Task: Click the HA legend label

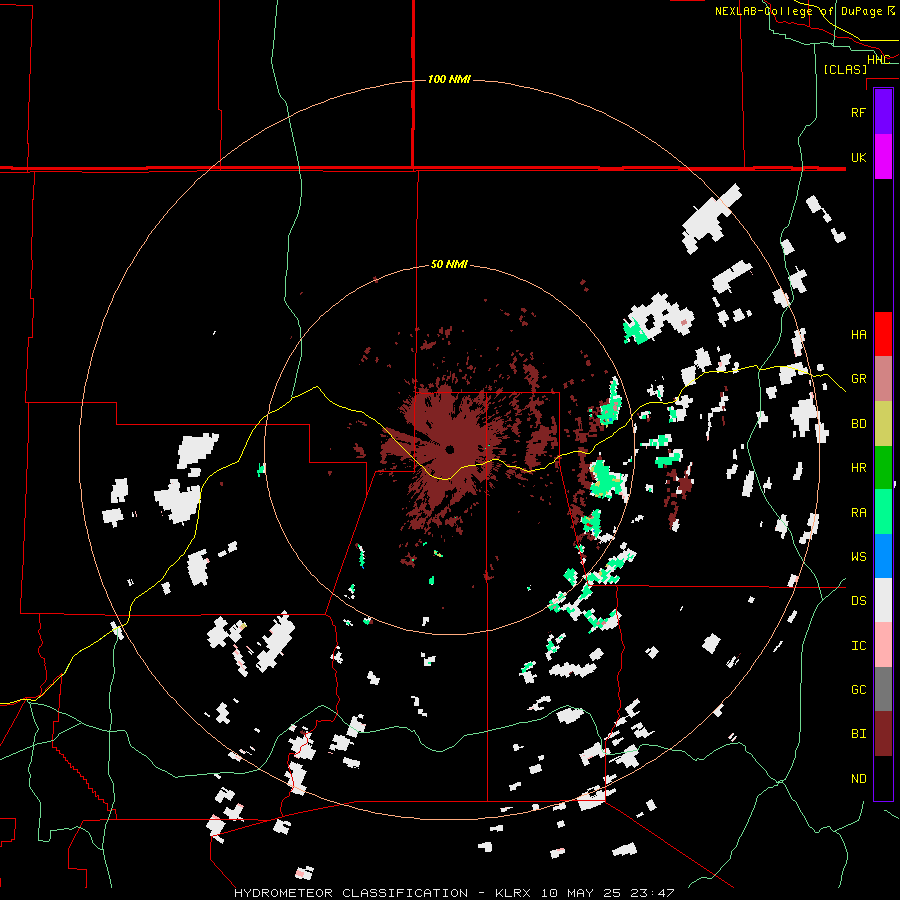Action: [859, 335]
